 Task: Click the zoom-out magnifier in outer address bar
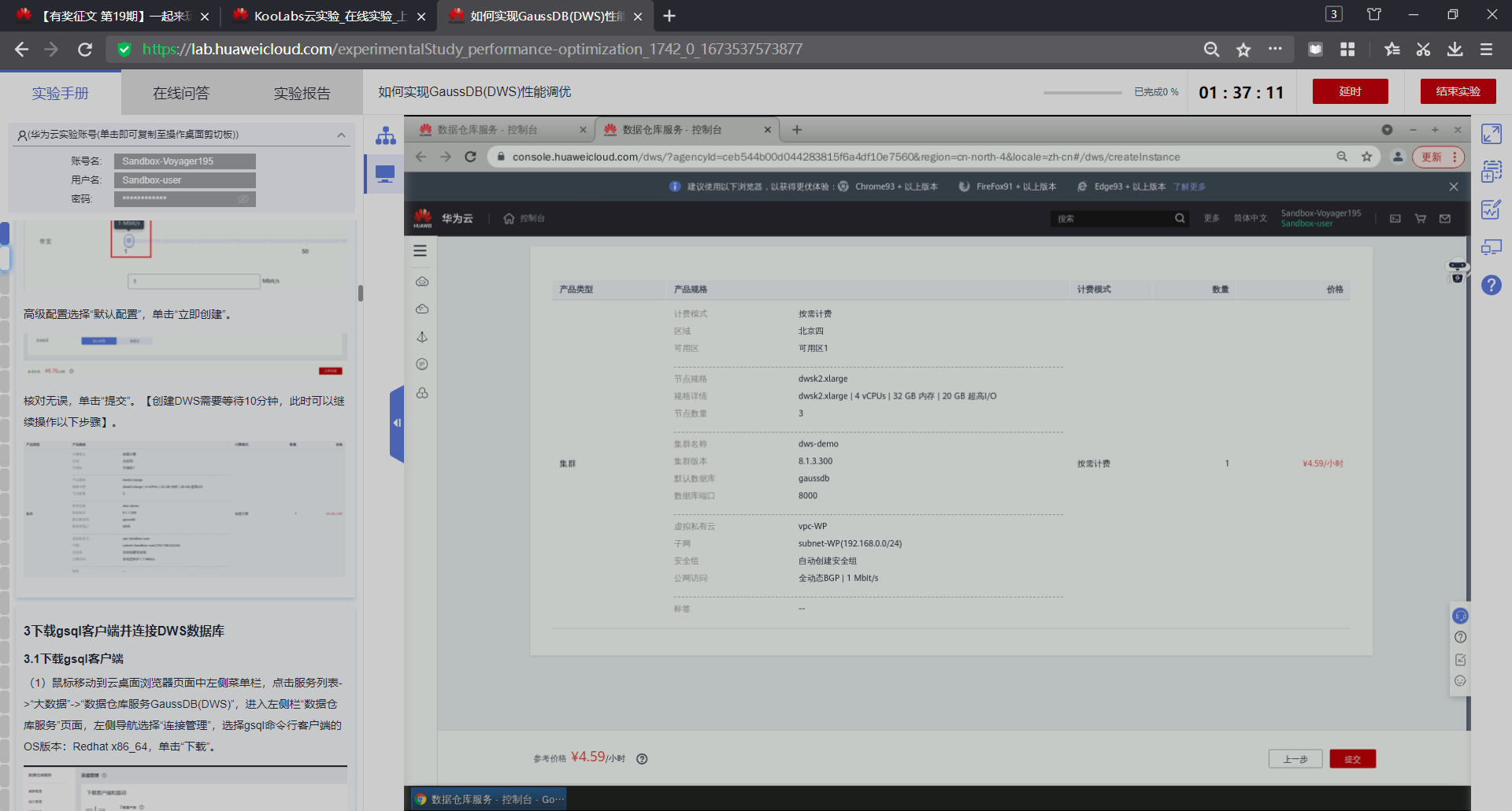click(x=1212, y=50)
